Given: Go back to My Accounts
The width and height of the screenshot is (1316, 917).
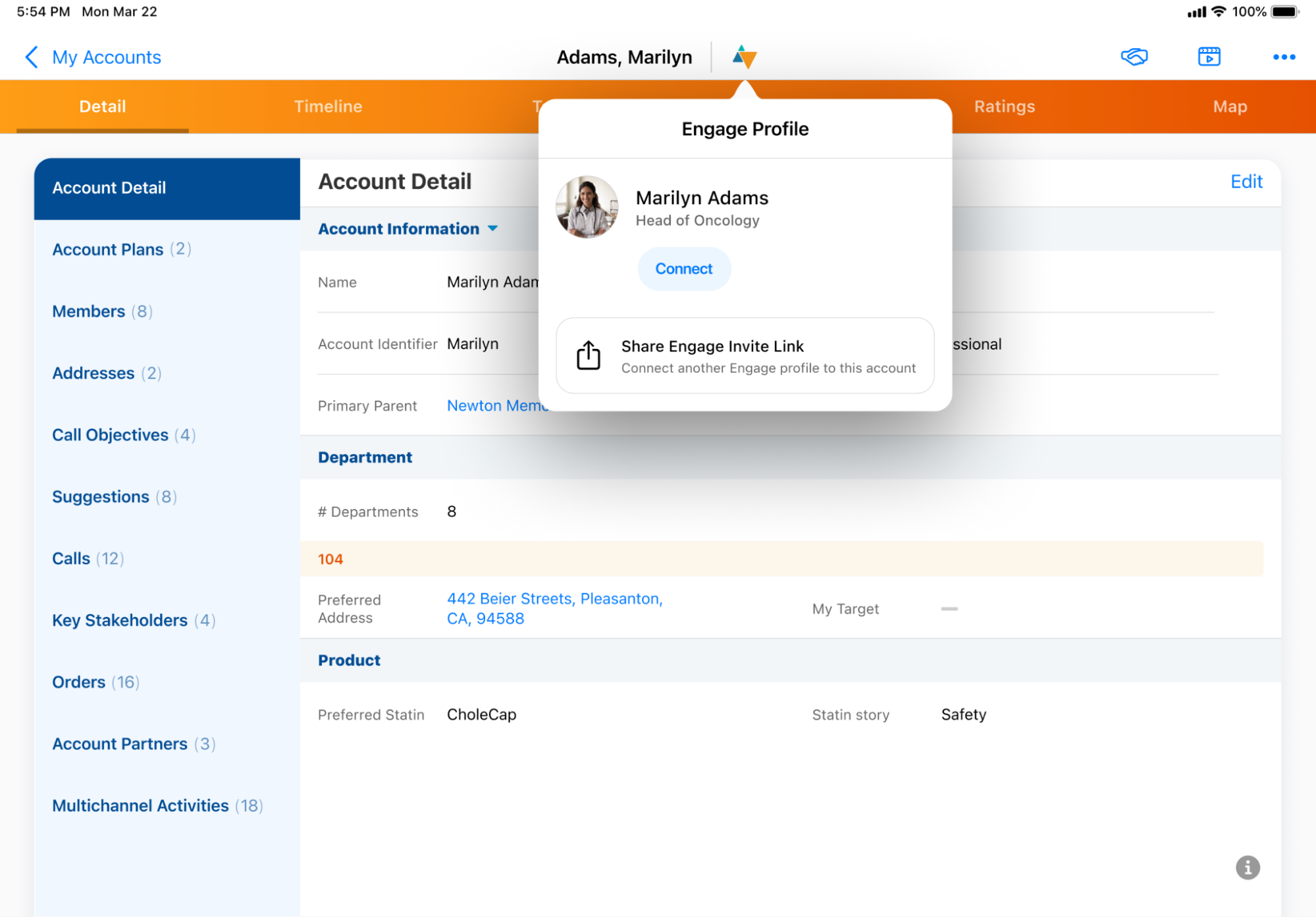Looking at the screenshot, I should (106, 57).
